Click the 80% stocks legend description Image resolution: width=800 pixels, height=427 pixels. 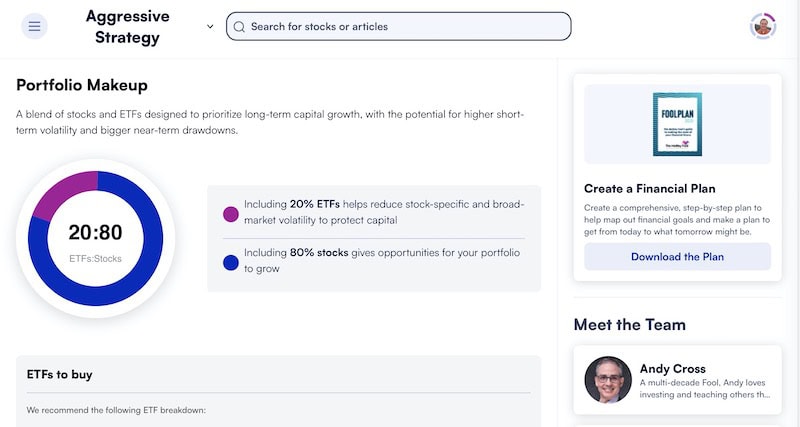(x=382, y=261)
